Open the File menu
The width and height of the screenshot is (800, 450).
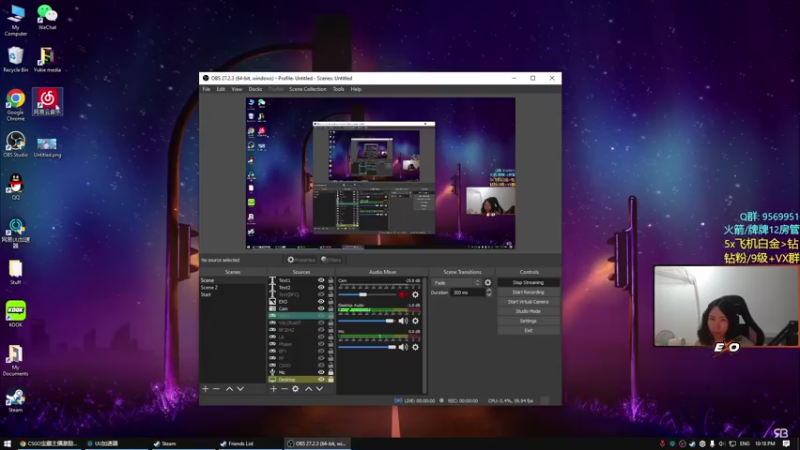click(206, 89)
